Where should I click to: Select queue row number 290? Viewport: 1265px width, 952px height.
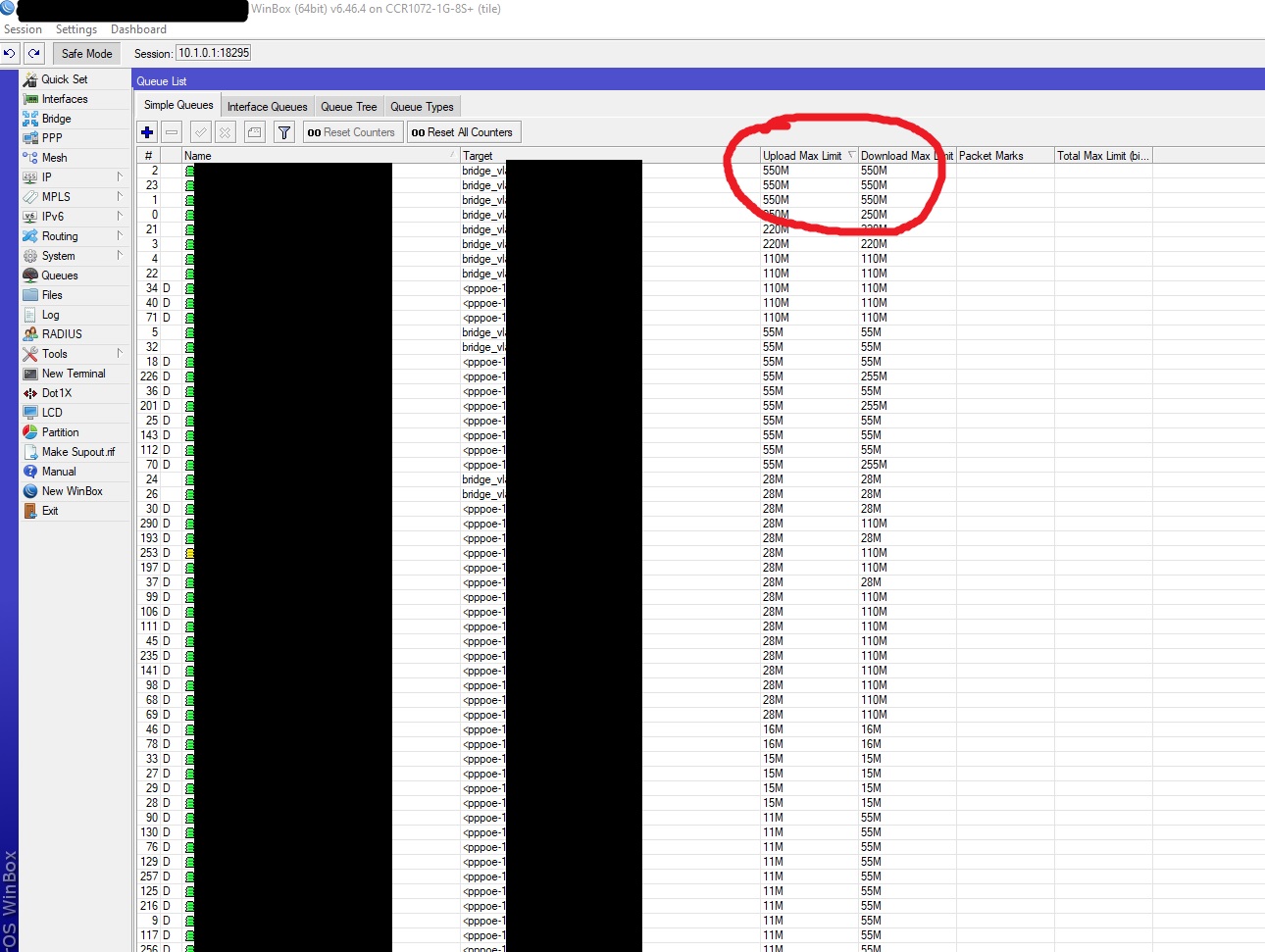(700, 524)
